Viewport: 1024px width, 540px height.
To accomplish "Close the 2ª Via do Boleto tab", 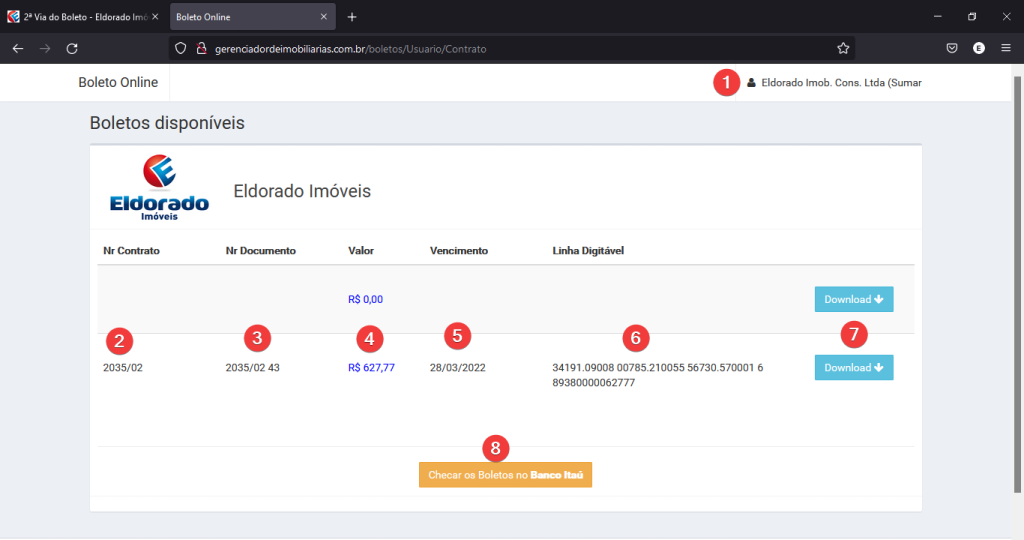I will point(155,17).
